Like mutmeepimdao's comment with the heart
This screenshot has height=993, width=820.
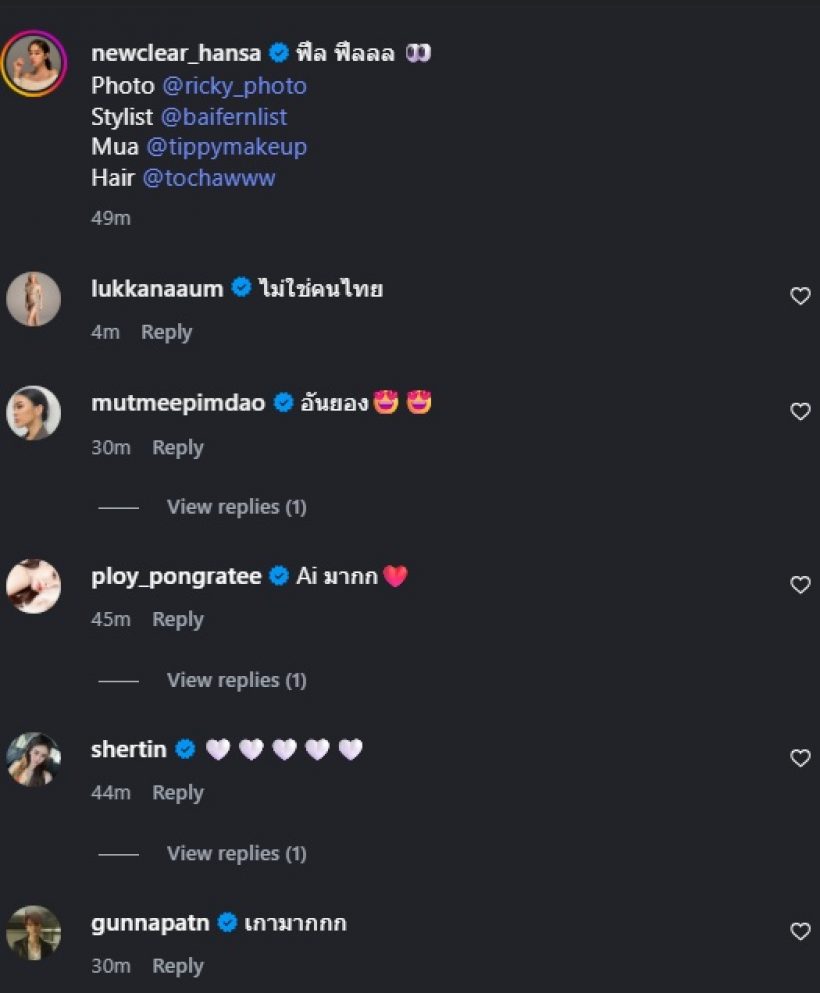(x=800, y=411)
